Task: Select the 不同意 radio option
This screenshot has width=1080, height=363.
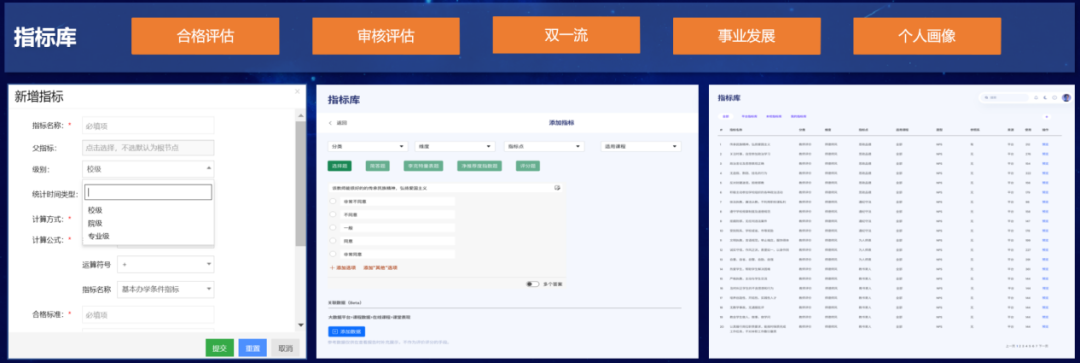Action: (x=334, y=215)
